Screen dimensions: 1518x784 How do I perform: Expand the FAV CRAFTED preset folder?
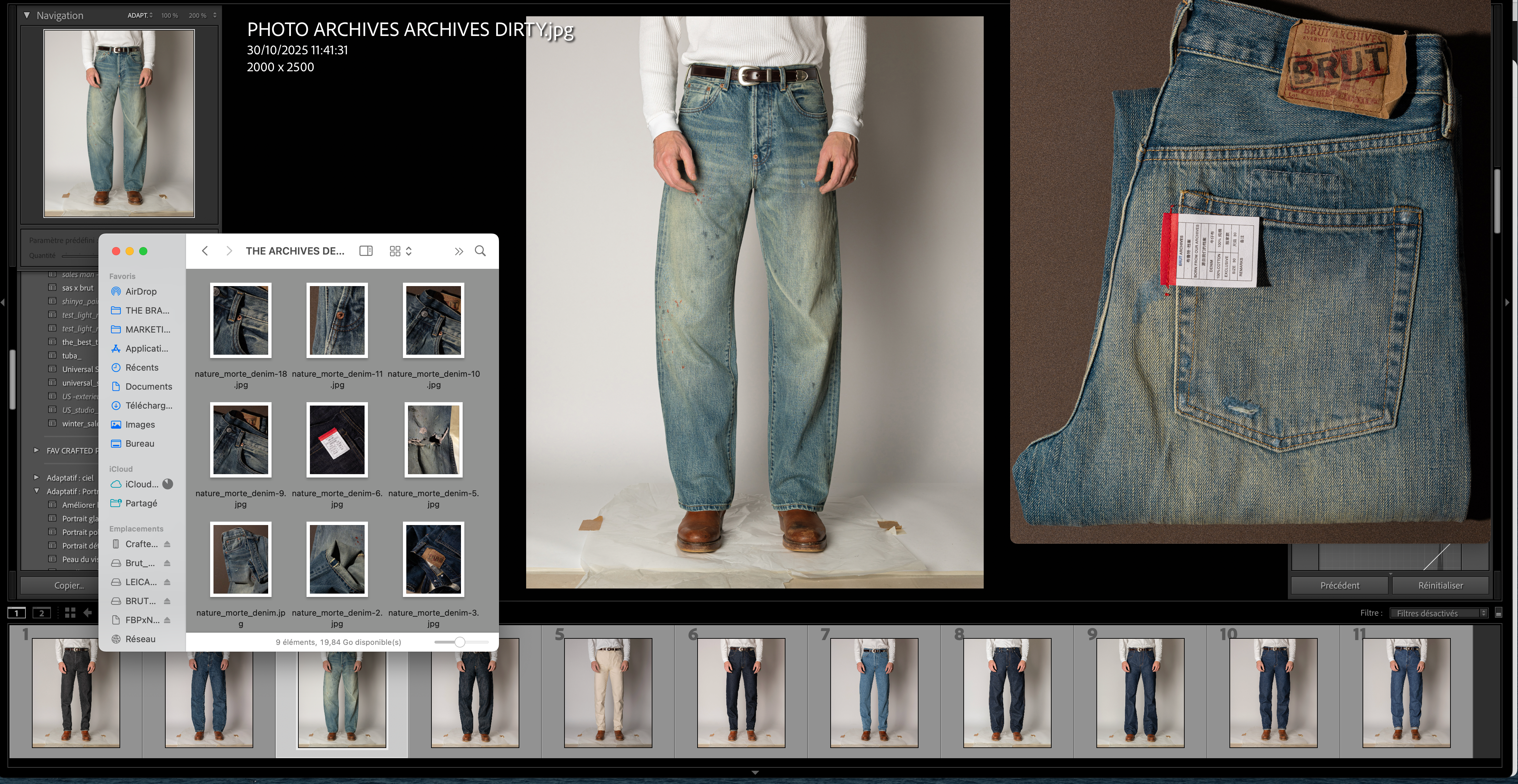click(37, 451)
